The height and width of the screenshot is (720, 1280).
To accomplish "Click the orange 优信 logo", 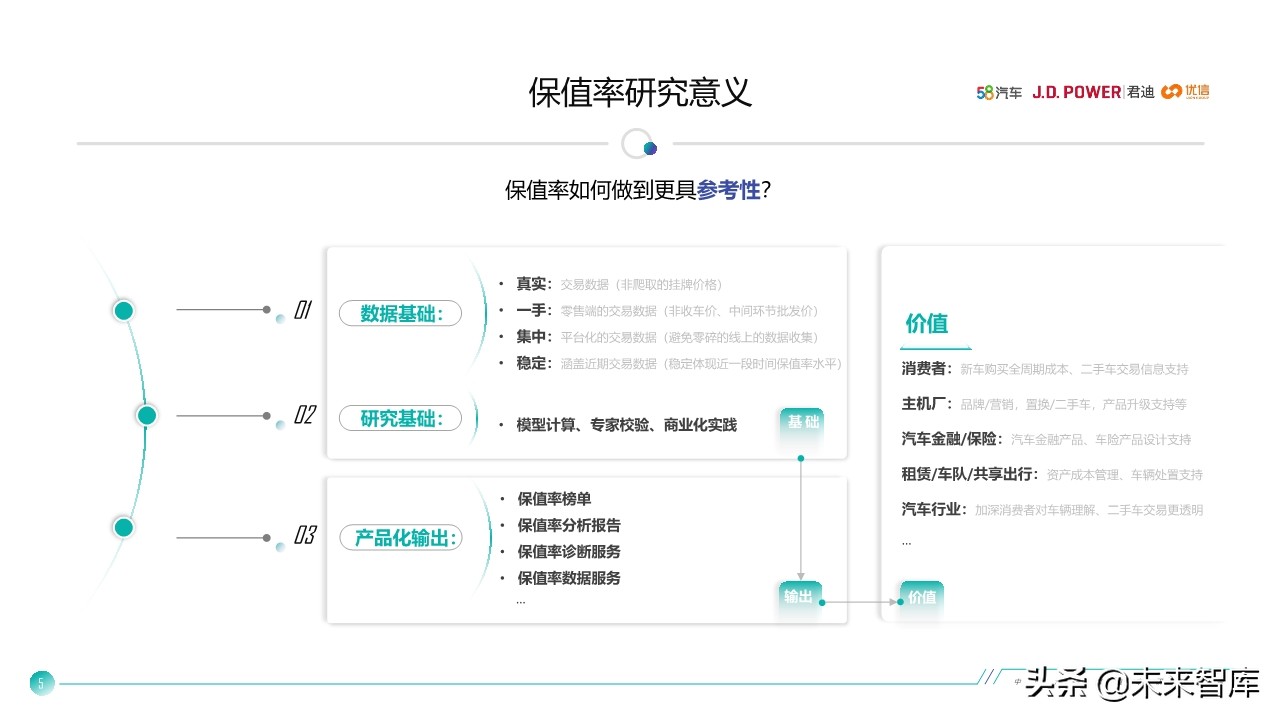I will click(1185, 92).
